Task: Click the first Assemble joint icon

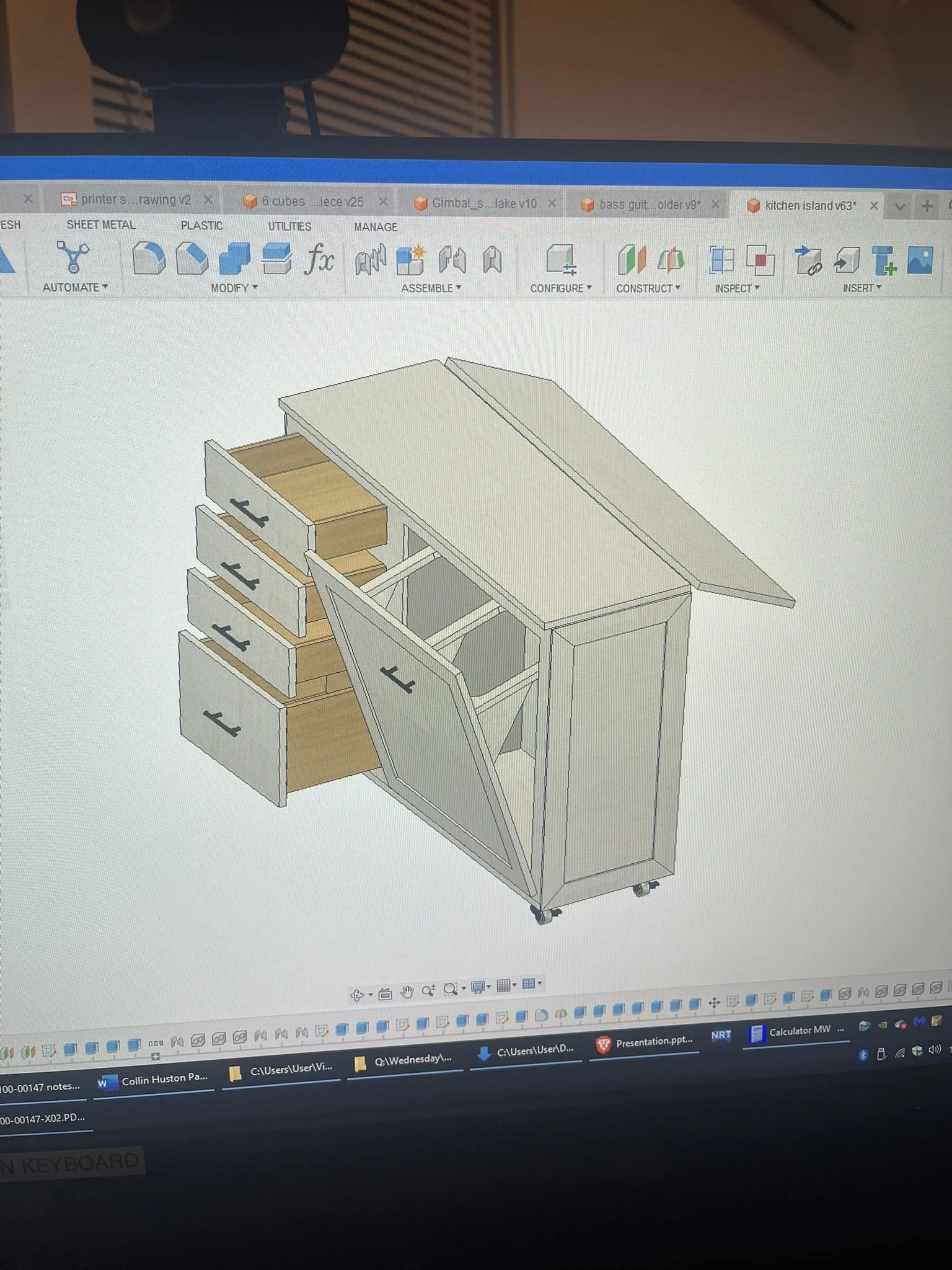Action: (x=370, y=259)
